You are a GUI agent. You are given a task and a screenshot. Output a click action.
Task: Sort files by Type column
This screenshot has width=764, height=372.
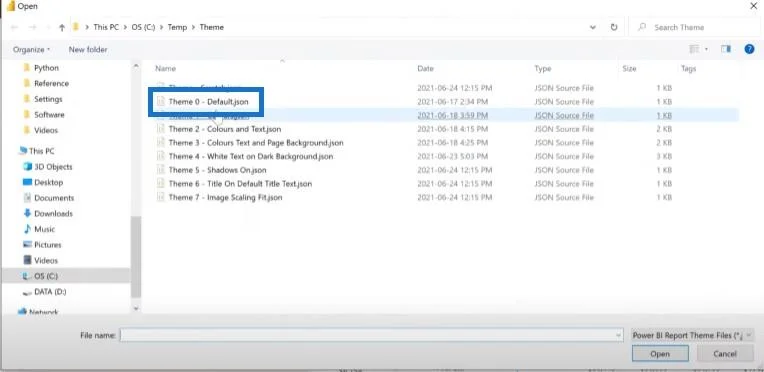[543, 69]
